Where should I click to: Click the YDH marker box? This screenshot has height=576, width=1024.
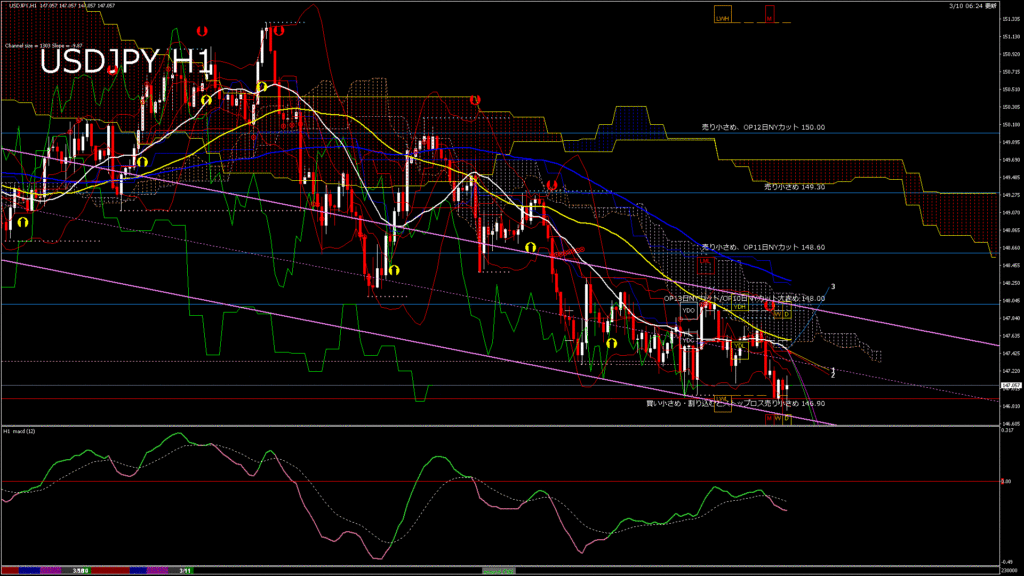[x=740, y=306]
